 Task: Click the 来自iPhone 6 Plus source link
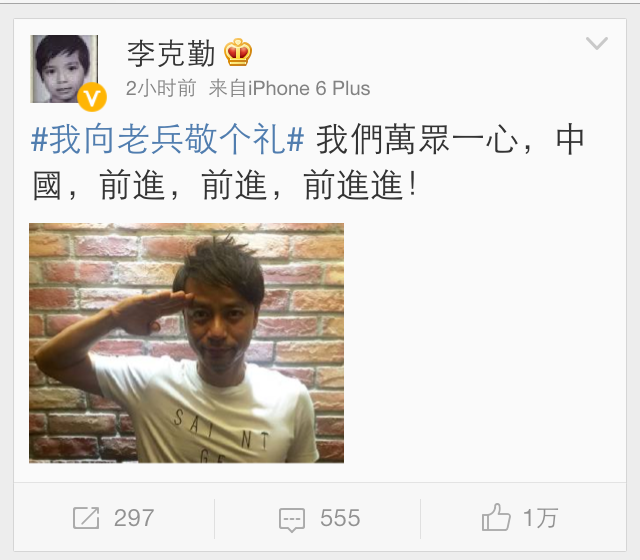[x=289, y=89]
